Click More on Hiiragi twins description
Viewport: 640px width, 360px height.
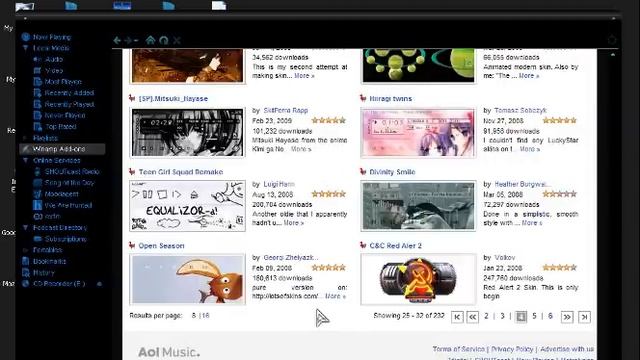(x=529, y=149)
